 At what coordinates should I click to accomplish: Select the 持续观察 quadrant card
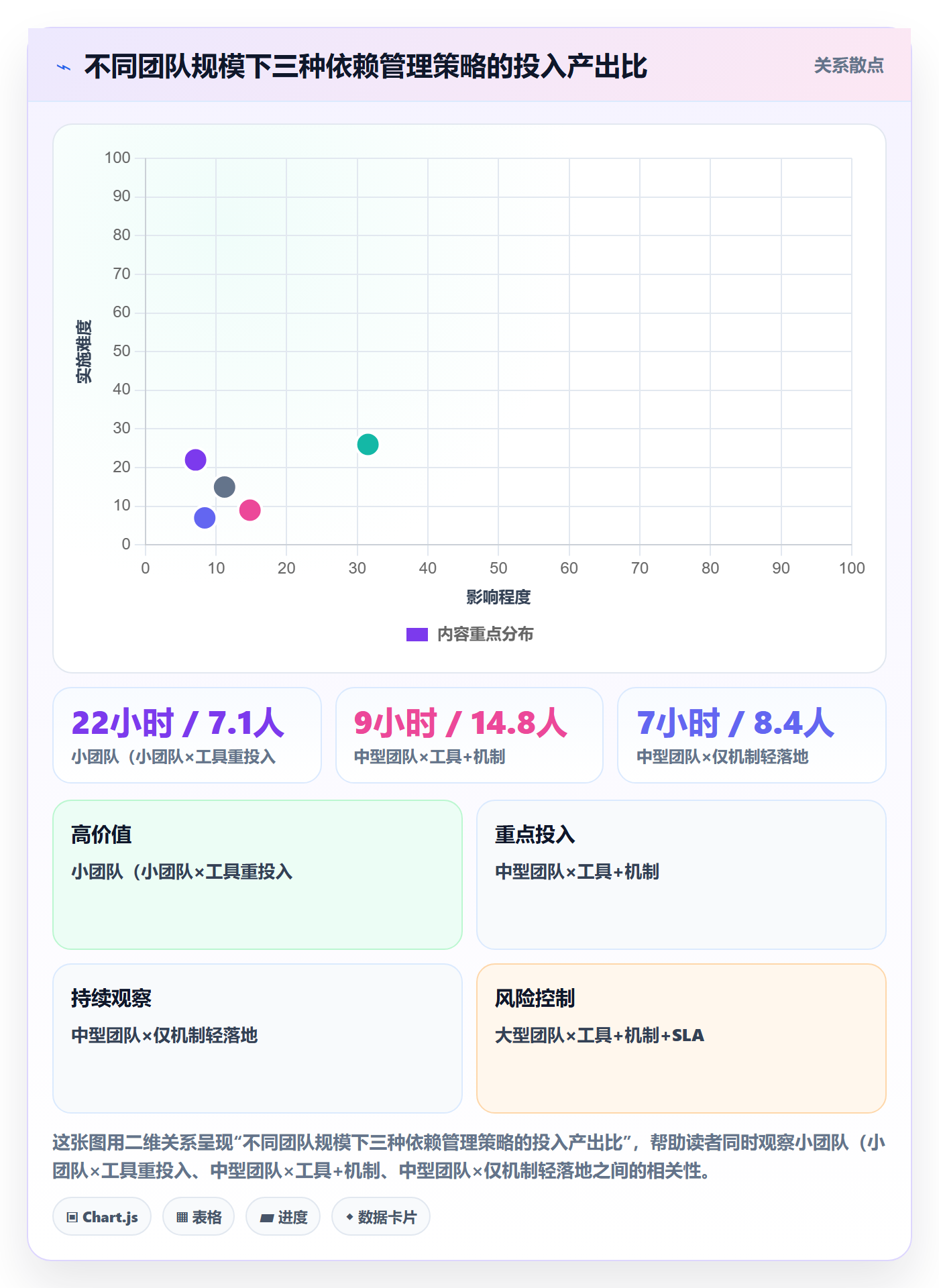click(x=258, y=1038)
